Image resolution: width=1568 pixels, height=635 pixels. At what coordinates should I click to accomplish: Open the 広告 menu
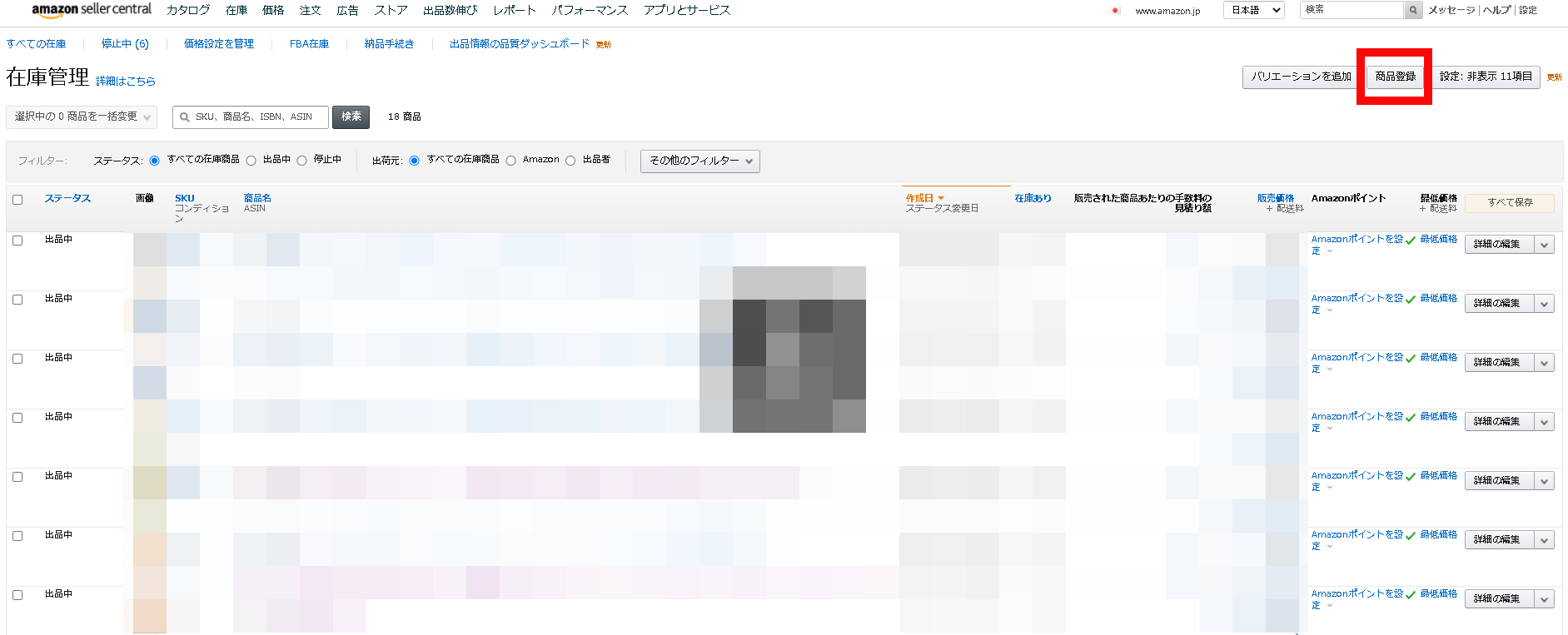[x=348, y=10]
